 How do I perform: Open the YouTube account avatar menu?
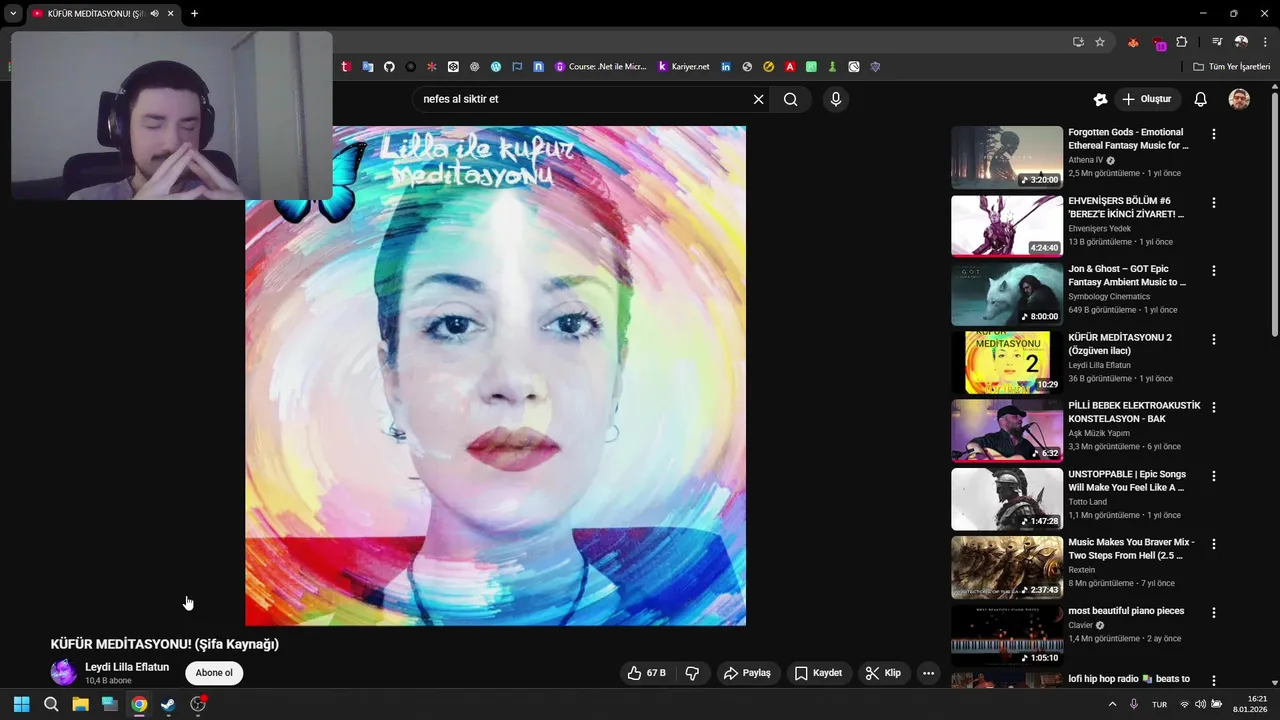(1239, 99)
